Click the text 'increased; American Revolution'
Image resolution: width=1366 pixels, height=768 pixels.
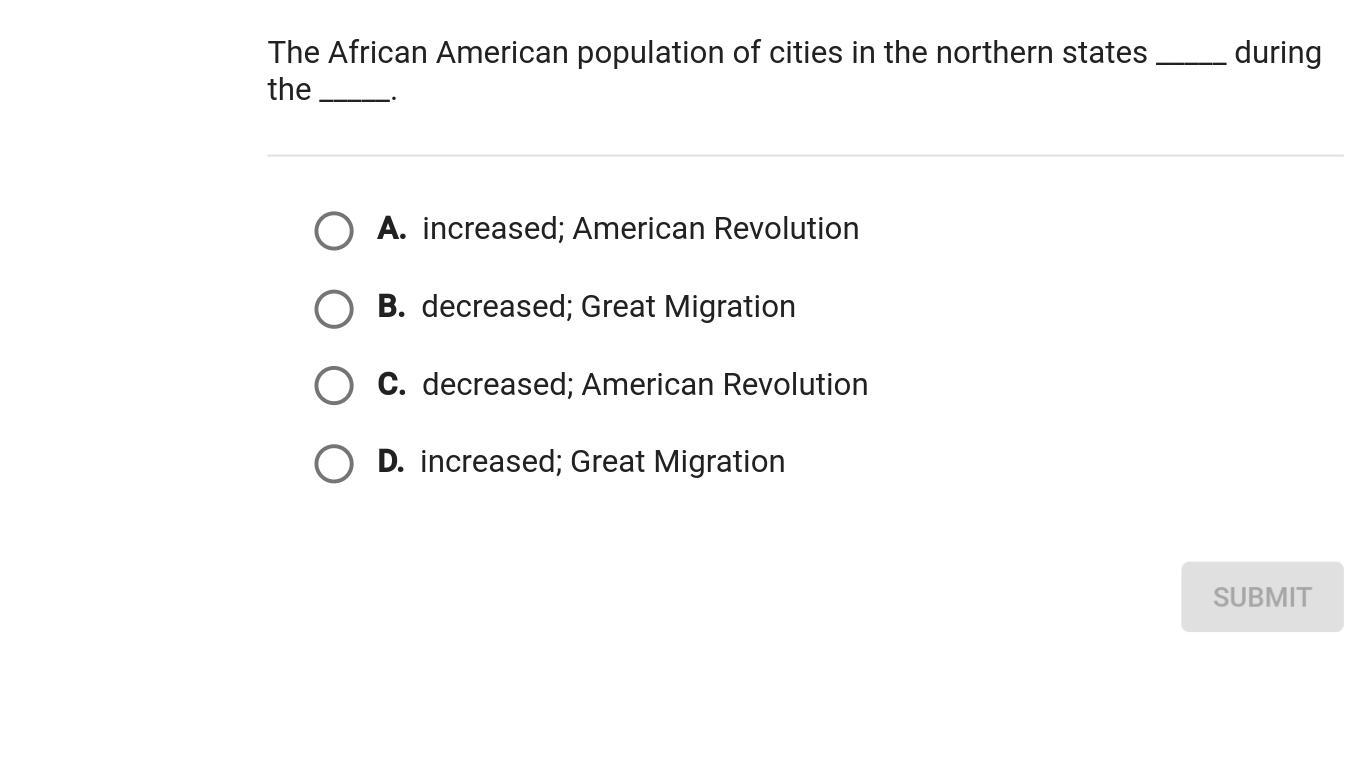(640, 229)
